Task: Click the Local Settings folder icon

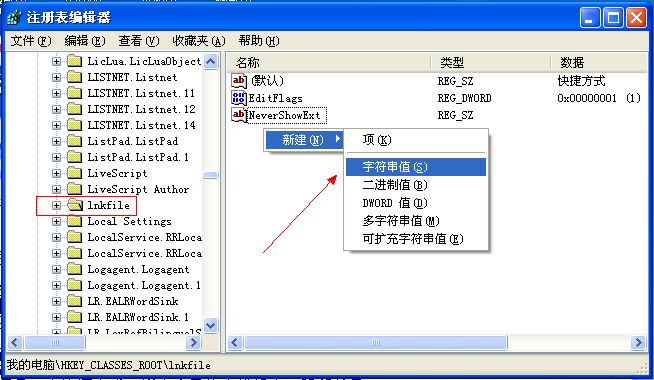Action: point(74,221)
